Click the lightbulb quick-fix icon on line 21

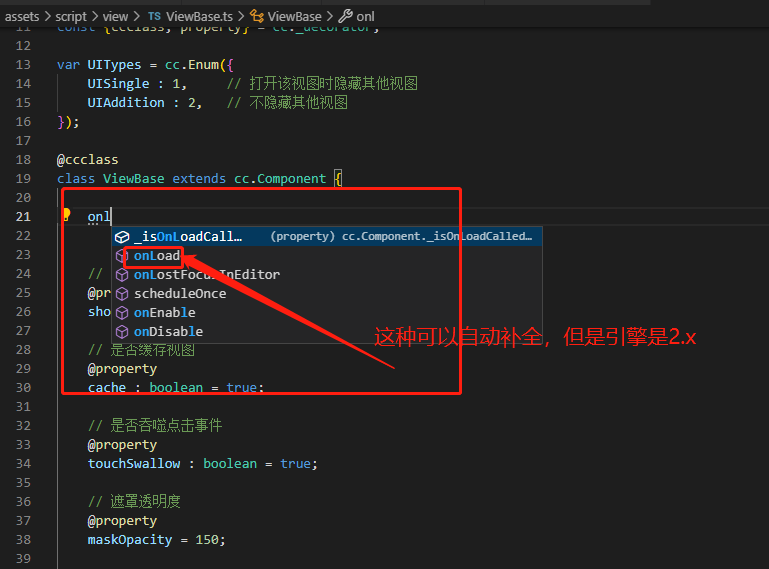(x=66, y=215)
